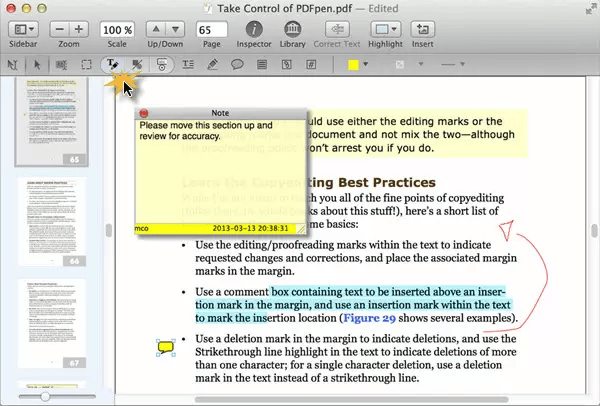Activate the third segmented markup tool

tap(162, 65)
